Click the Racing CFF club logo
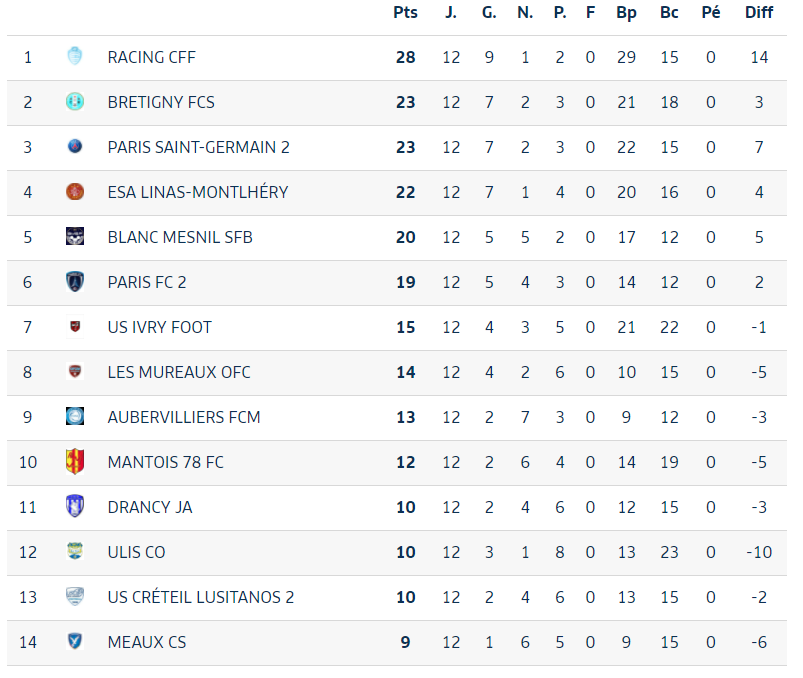This screenshot has height=678, width=803. point(75,56)
